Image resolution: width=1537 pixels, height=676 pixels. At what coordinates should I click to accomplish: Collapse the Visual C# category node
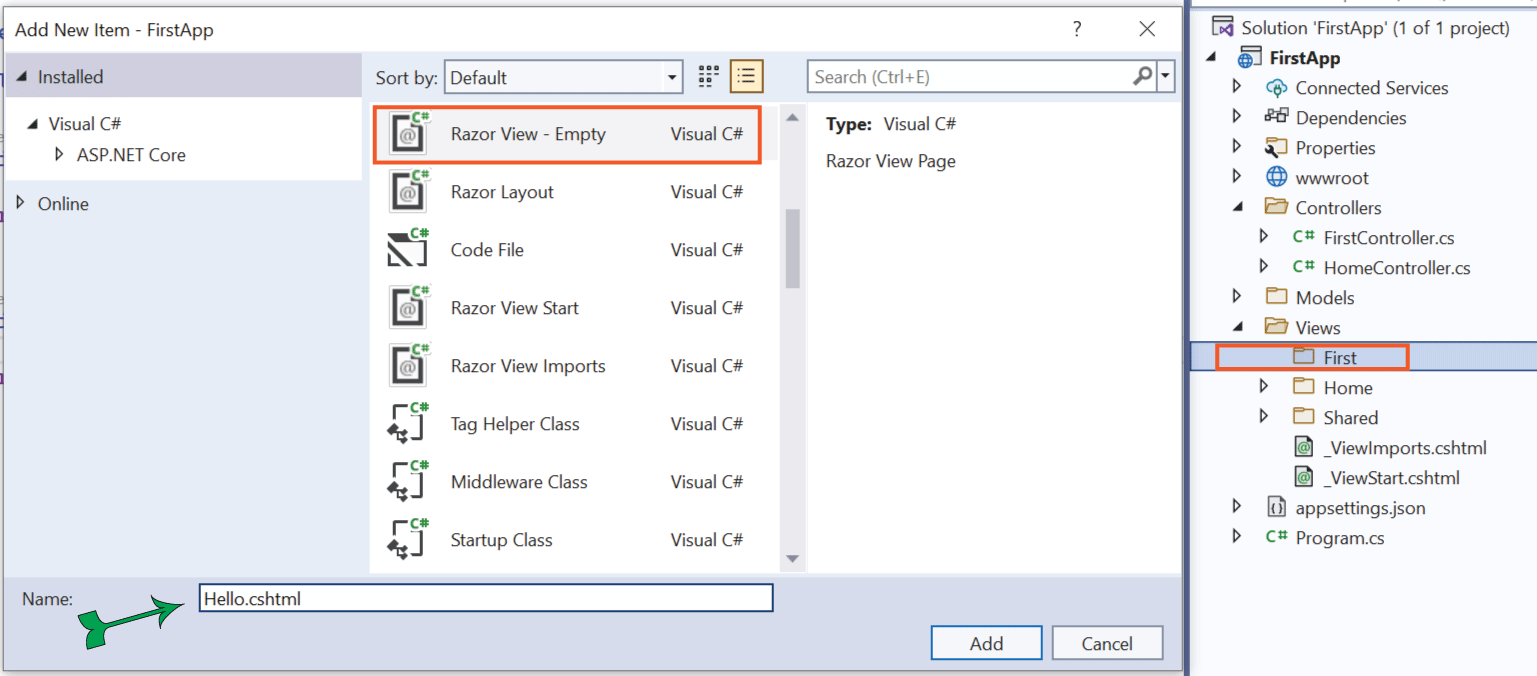pyautogui.click(x=35, y=124)
